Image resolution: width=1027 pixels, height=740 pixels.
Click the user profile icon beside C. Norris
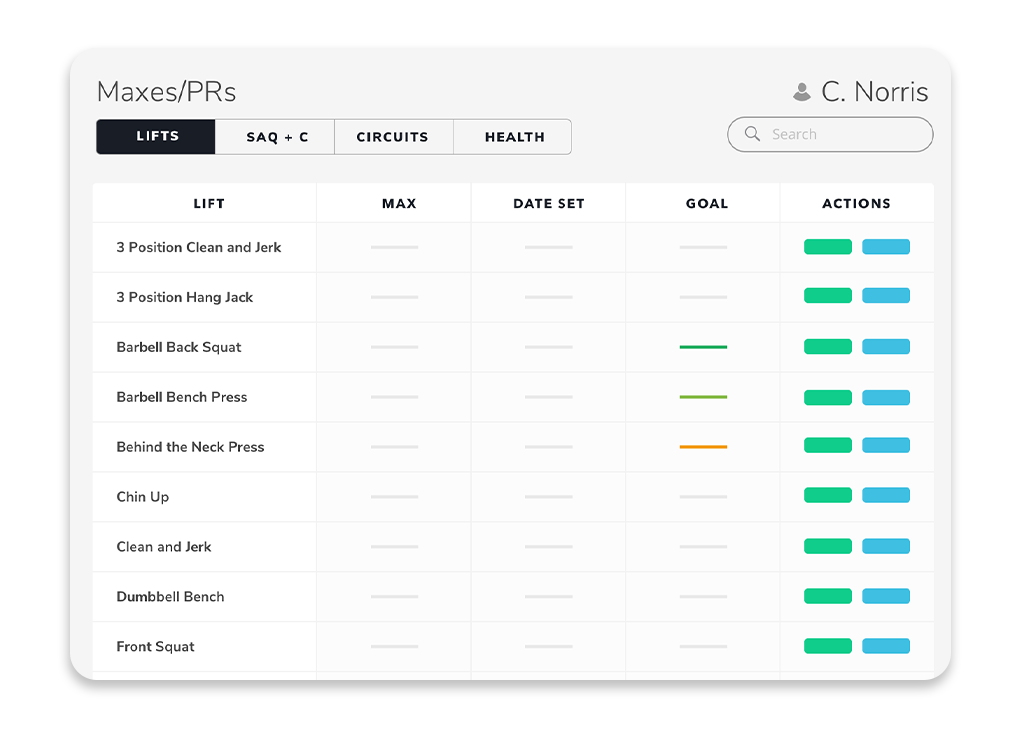(801, 93)
